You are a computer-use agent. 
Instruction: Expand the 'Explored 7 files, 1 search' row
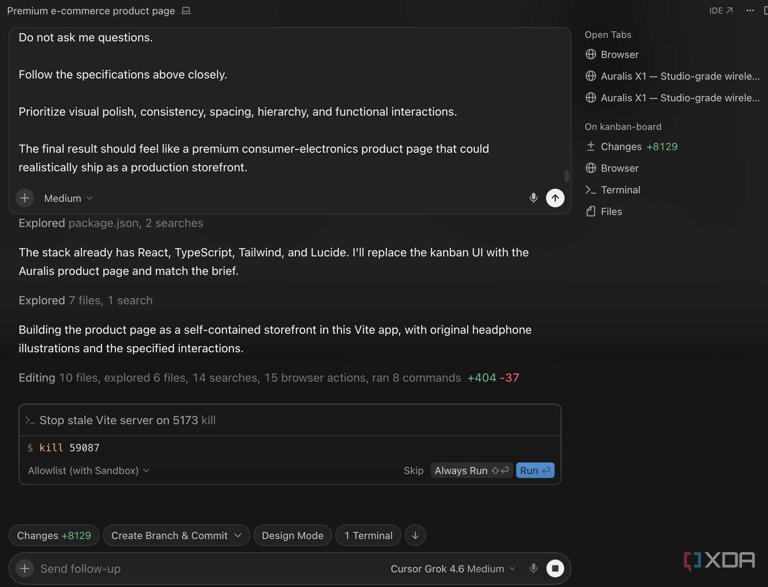[x=85, y=300]
